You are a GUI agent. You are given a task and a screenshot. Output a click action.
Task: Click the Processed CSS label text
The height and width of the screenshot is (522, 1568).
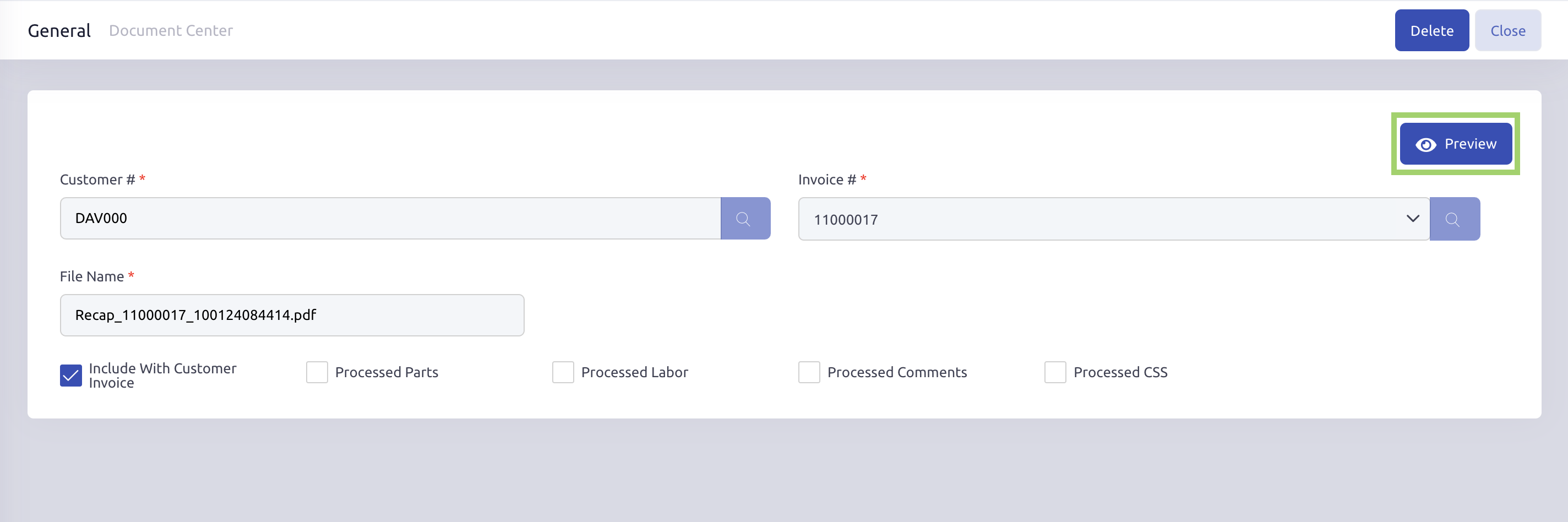[1120, 372]
